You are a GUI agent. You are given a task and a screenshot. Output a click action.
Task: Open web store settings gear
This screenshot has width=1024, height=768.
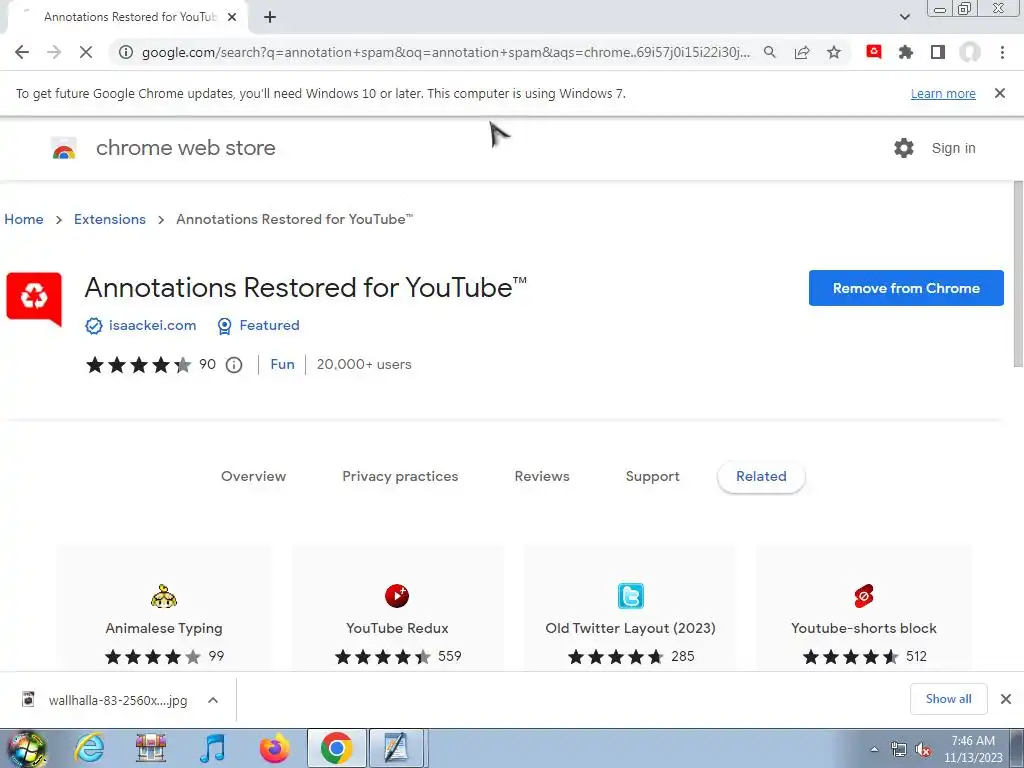tap(904, 148)
